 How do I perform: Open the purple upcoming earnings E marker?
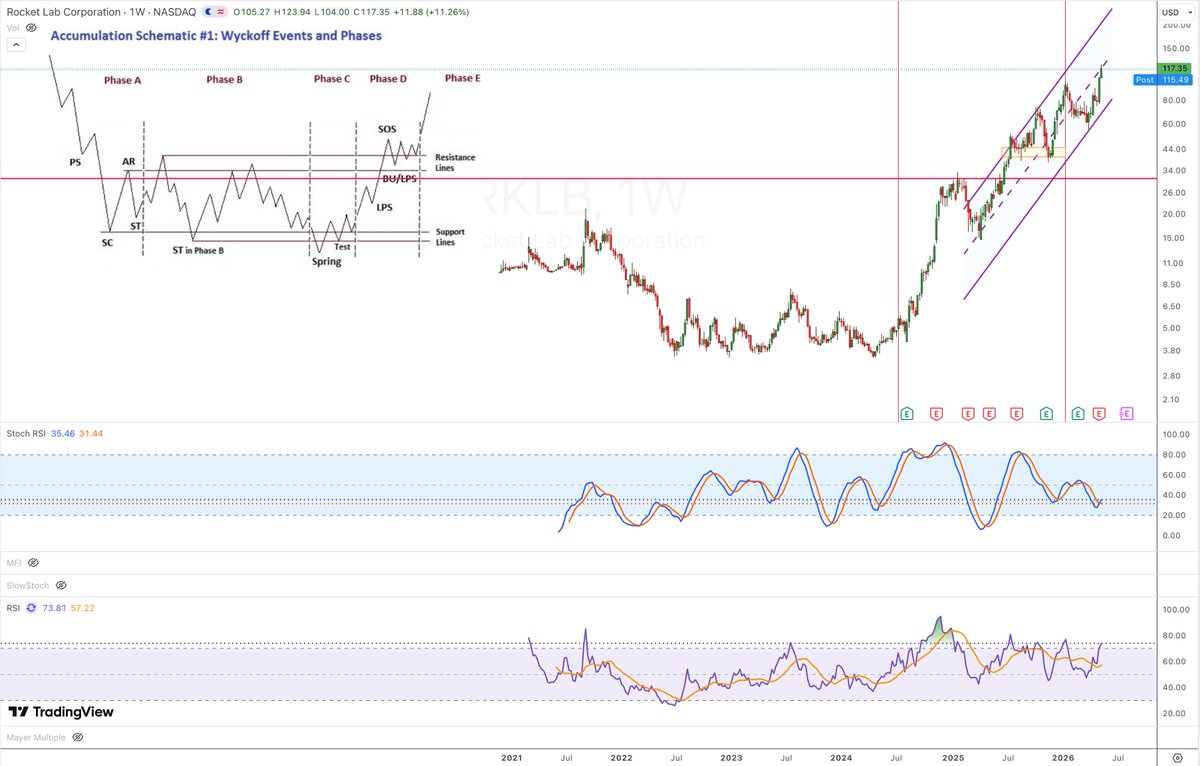coord(1127,412)
